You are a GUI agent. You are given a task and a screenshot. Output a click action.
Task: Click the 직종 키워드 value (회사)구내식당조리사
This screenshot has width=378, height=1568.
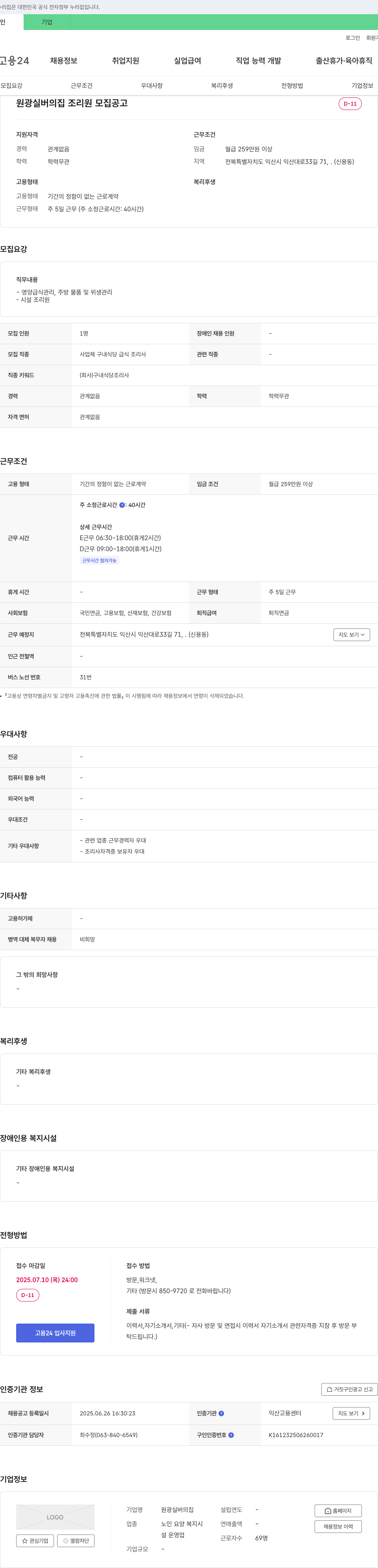pos(104,376)
